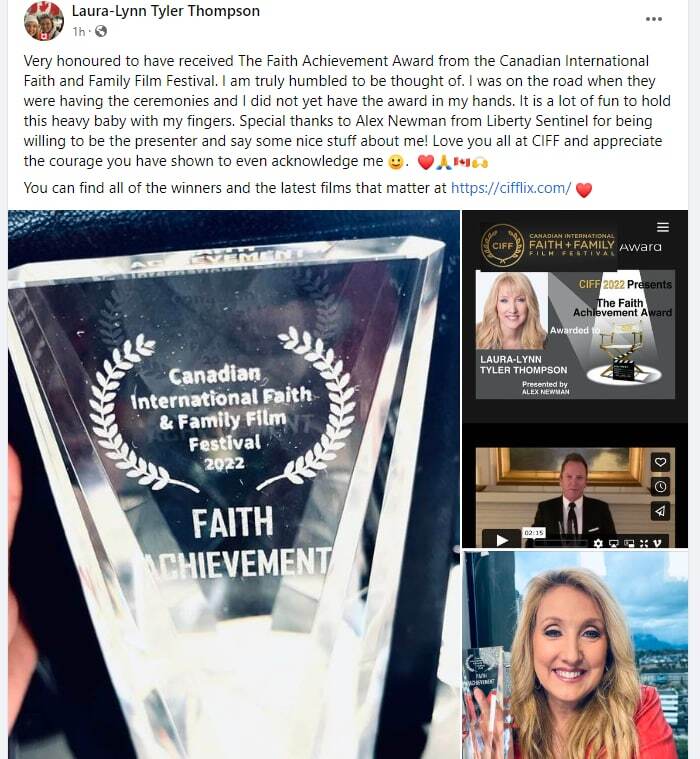Click the Vimeo logo in player bar
Viewport: 700px width, 759px height.
click(x=657, y=543)
